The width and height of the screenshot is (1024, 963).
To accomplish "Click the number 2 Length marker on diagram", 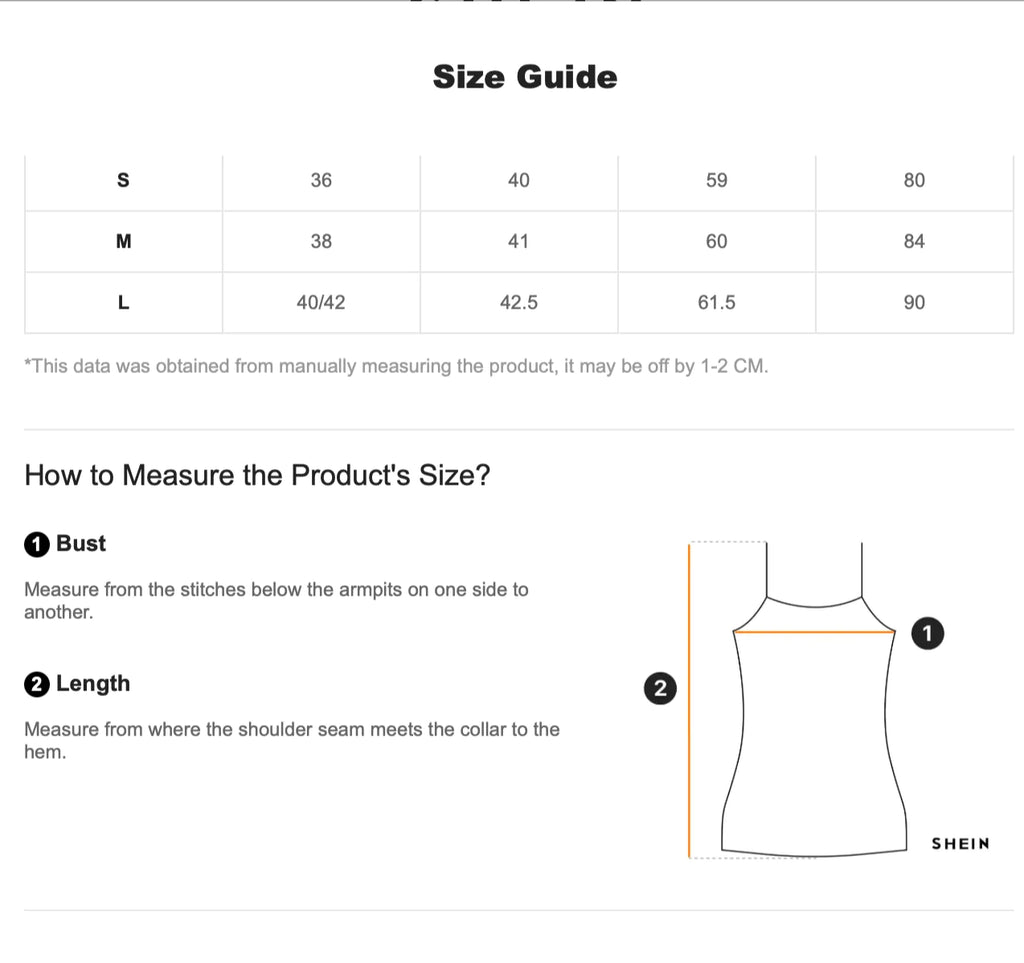I will pos(659,688).
